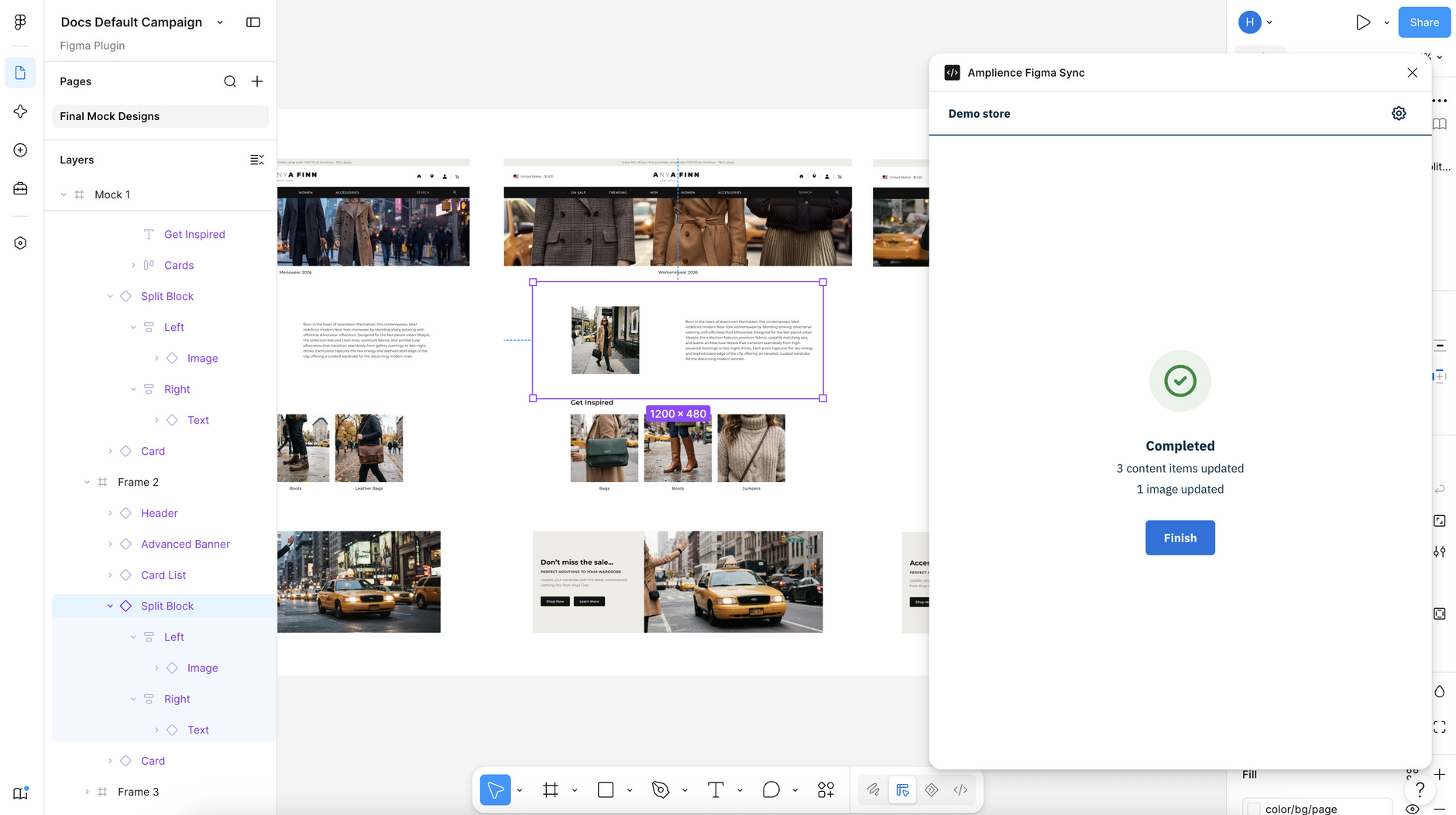Search pages with the magnifier icon
This screenshot has width=1456, height=815.
(x=230, y=81)
